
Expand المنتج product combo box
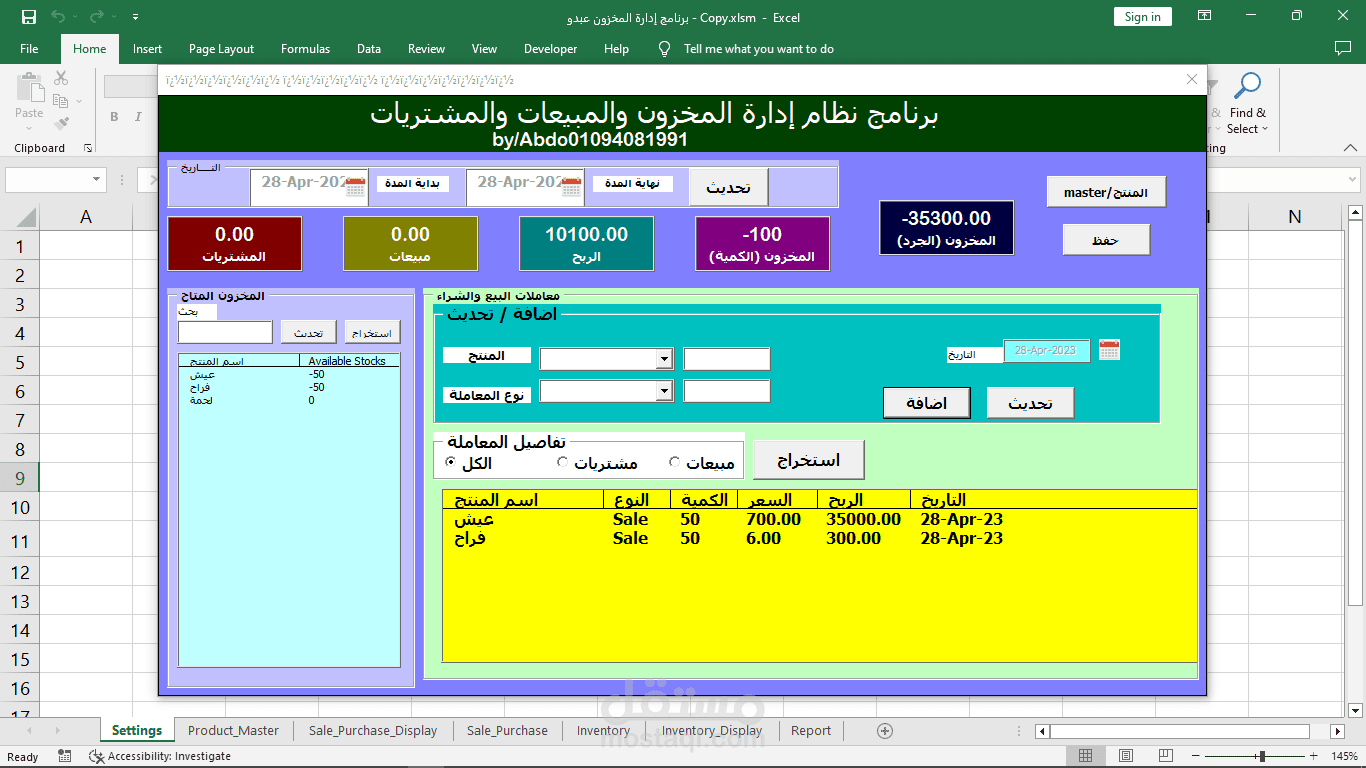point(664,359)
